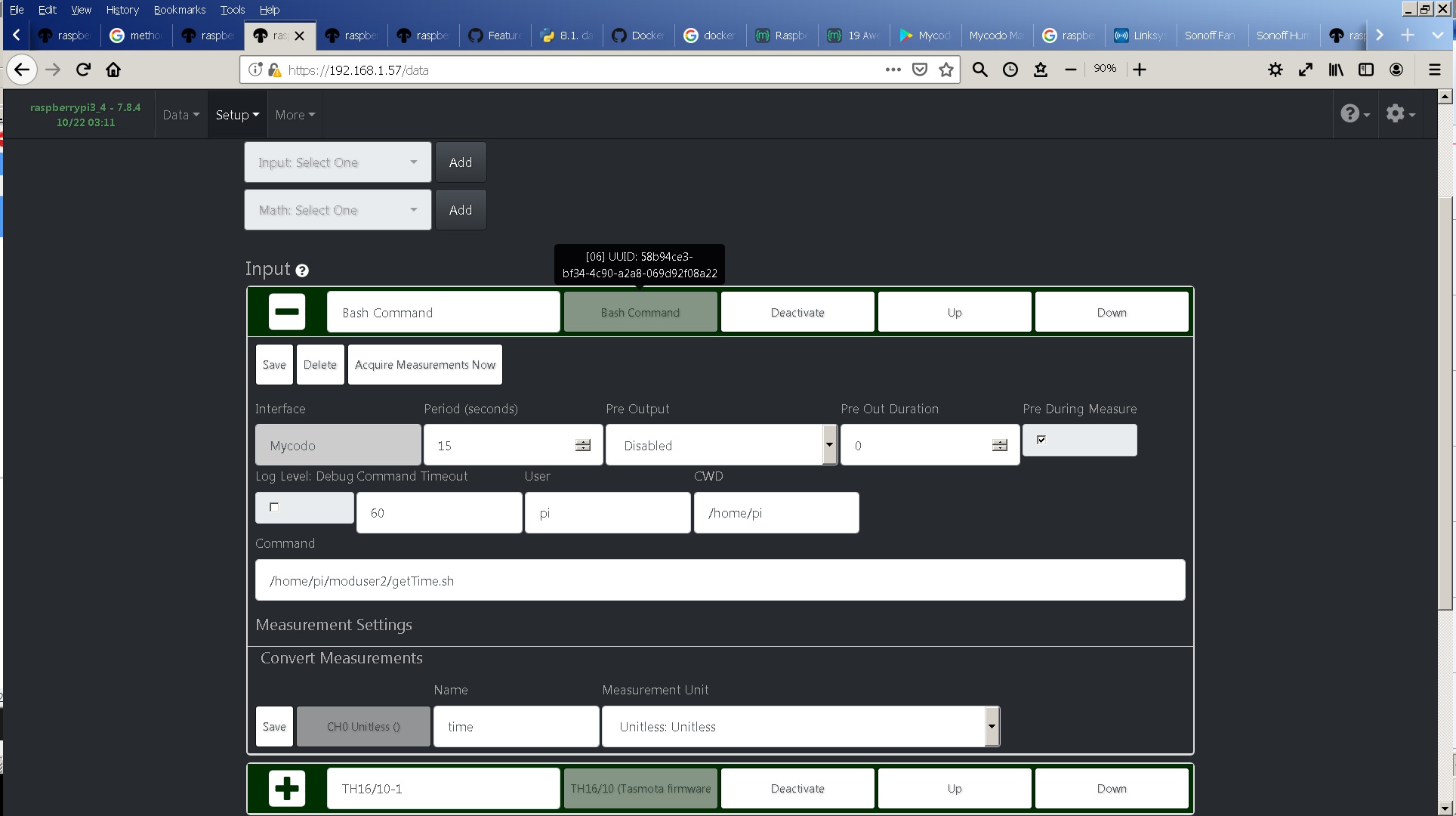This screenshot has width=1456, height=816.
Task: Bookmark this page with the star icon
Action: coord(946,70)
